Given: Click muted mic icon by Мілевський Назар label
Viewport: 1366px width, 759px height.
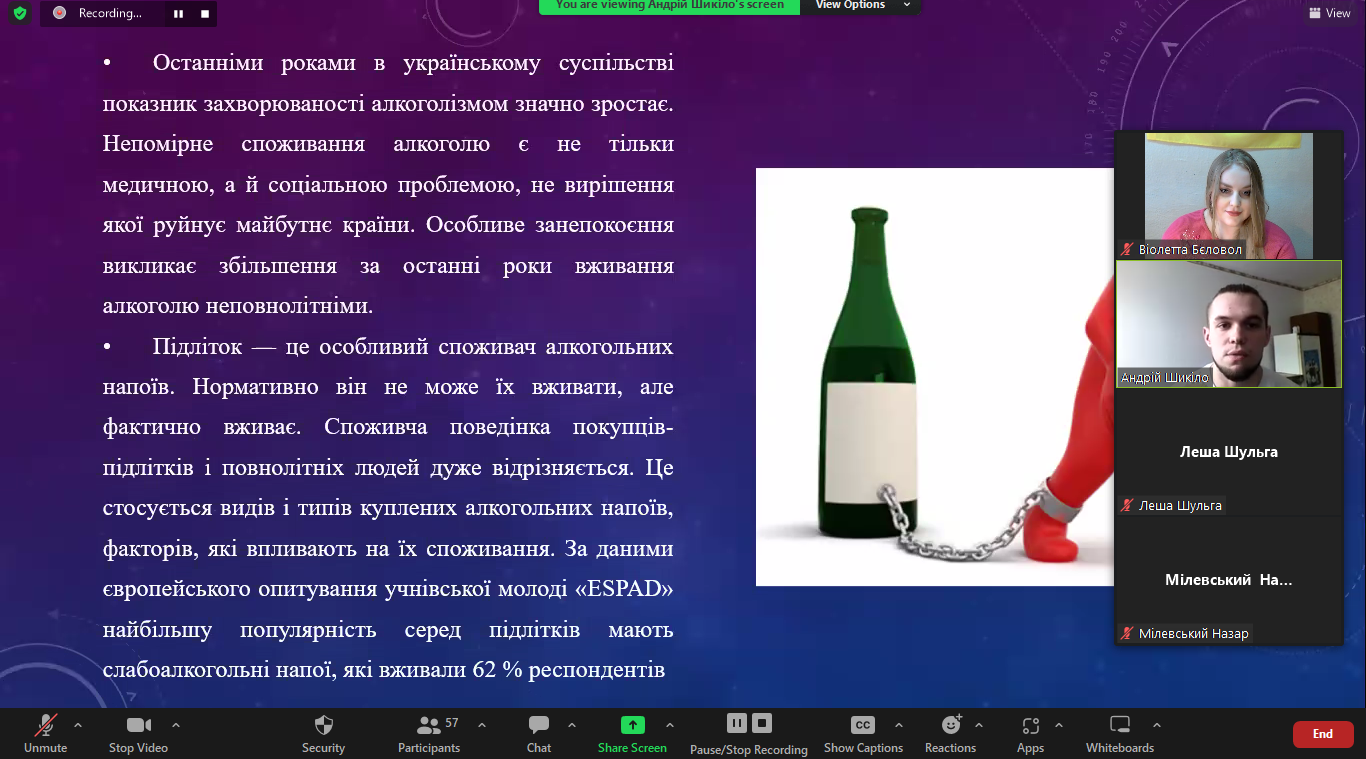Looking at the screenshot, I should pos(1127,633).
